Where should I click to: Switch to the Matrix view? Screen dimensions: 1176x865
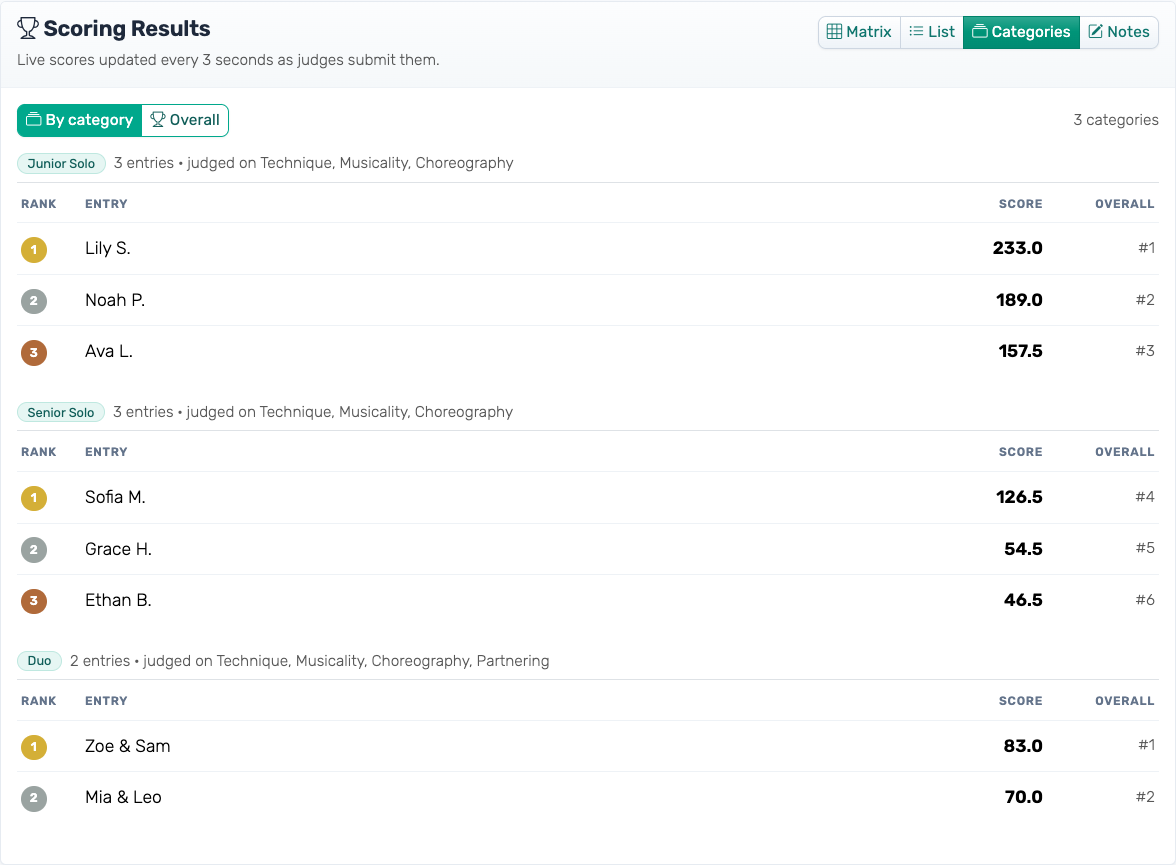[x=859, y=32]
